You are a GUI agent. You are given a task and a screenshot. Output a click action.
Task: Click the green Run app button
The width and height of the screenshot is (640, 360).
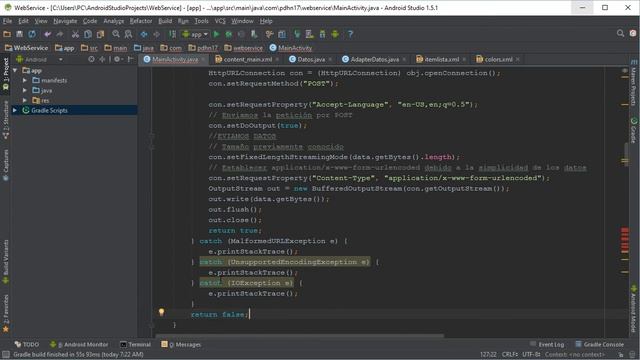(x=216, y=34)
